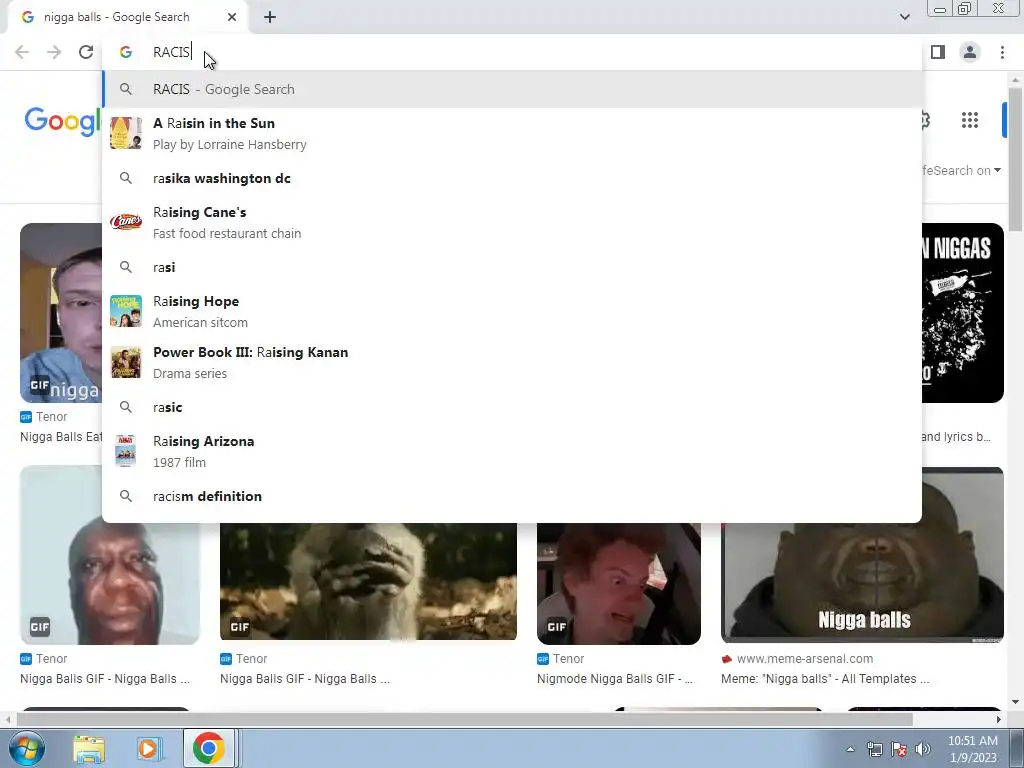Click the Chrome taskbar icon
1024x768 pixels.
tap(208, 748)
